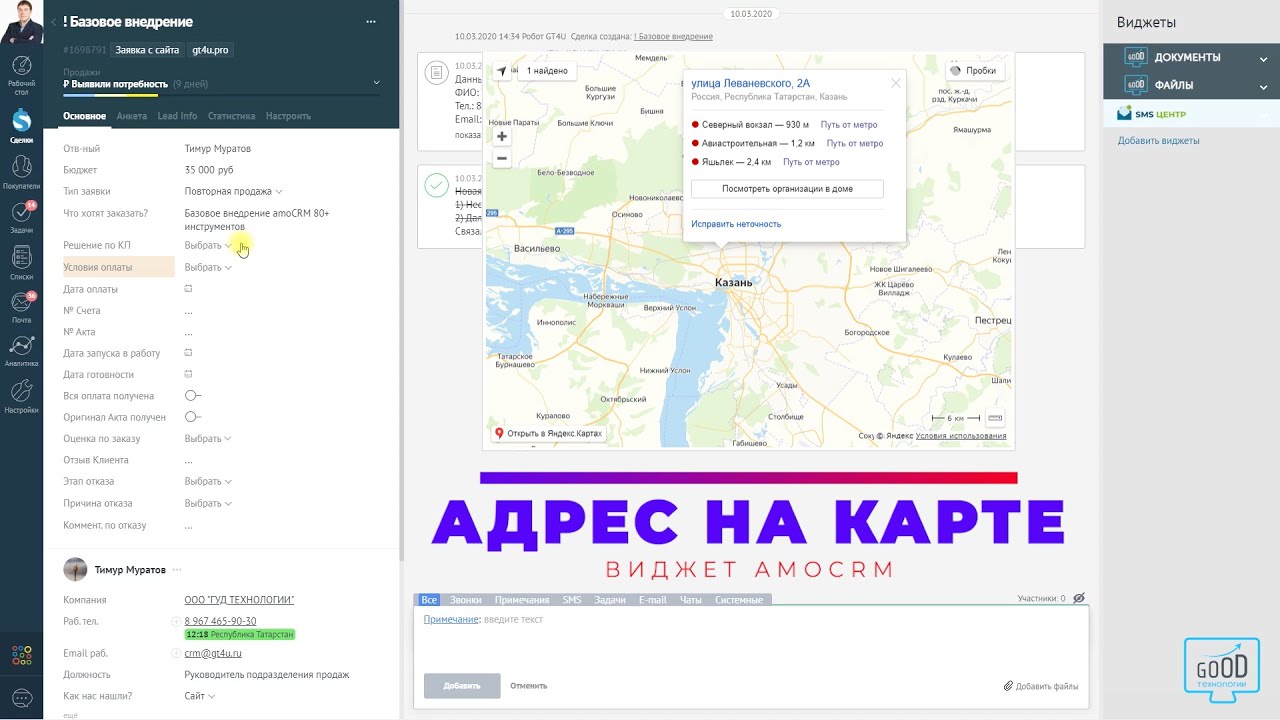Open contact Тимур Муратов options dots
The height and width of the screenshot is (720, 1280).
point(177,569)
